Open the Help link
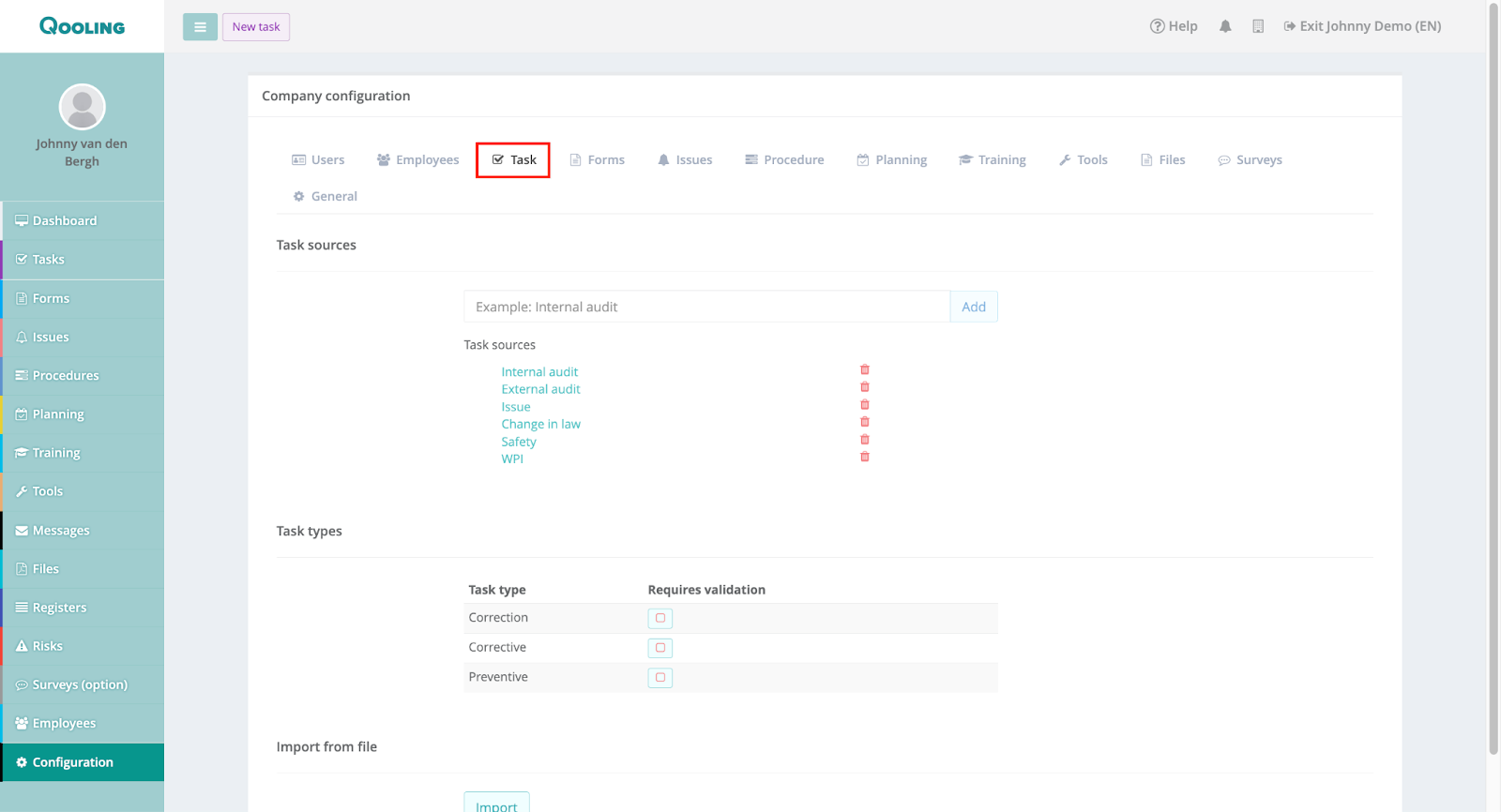This screenshot has width=1501, height=812. pos(1174,26)
